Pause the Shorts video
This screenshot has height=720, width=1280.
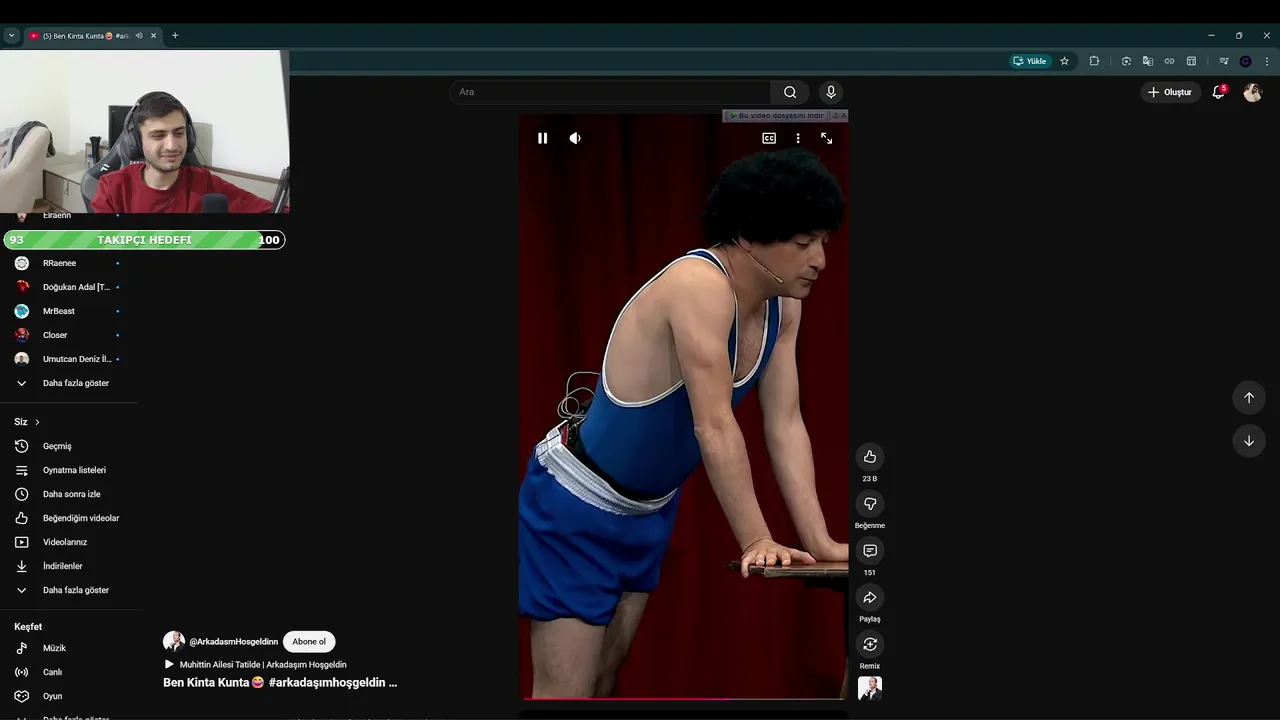[543, 138]
